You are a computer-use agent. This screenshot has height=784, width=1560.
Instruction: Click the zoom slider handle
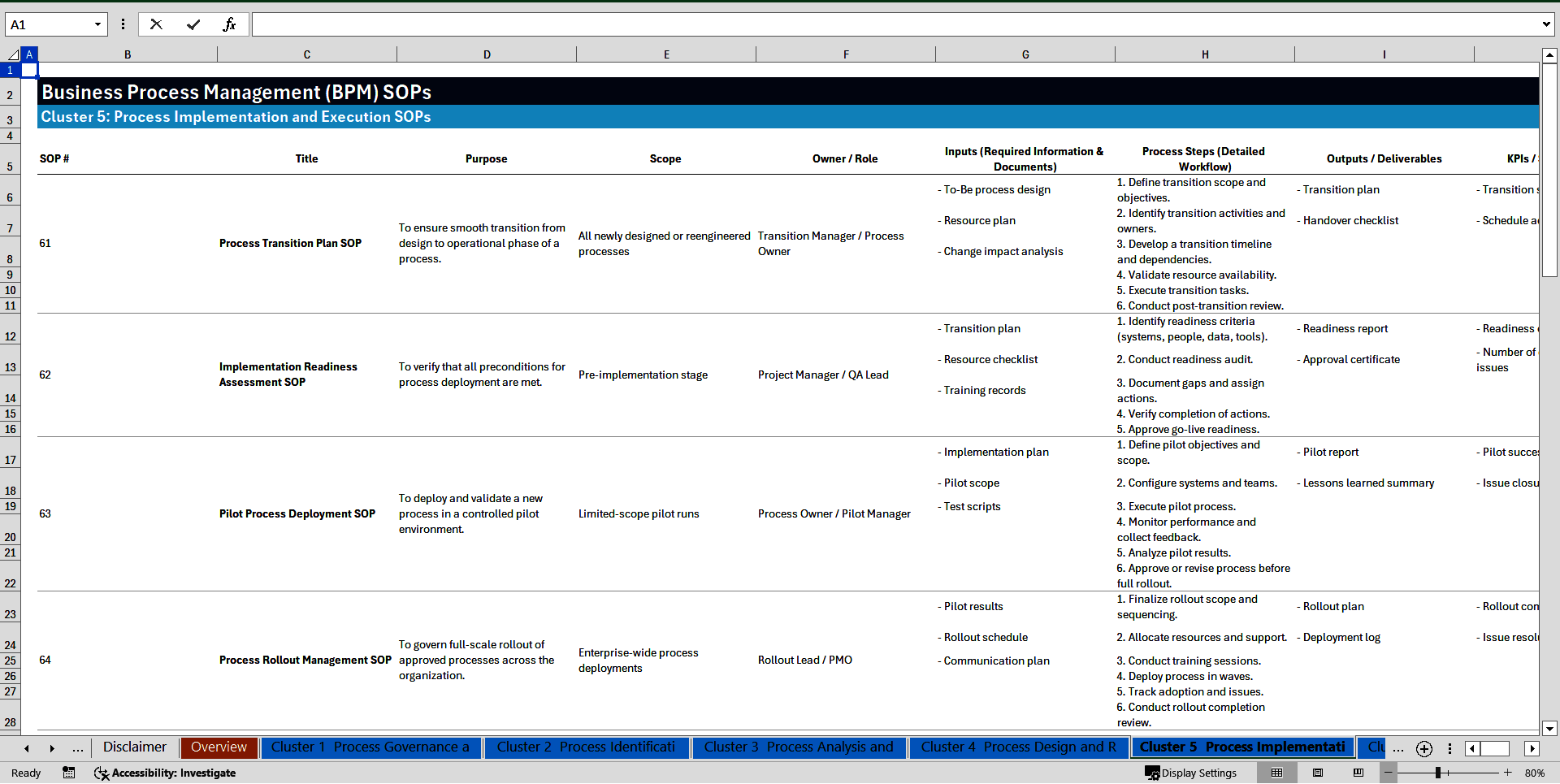click(1438, 773)
